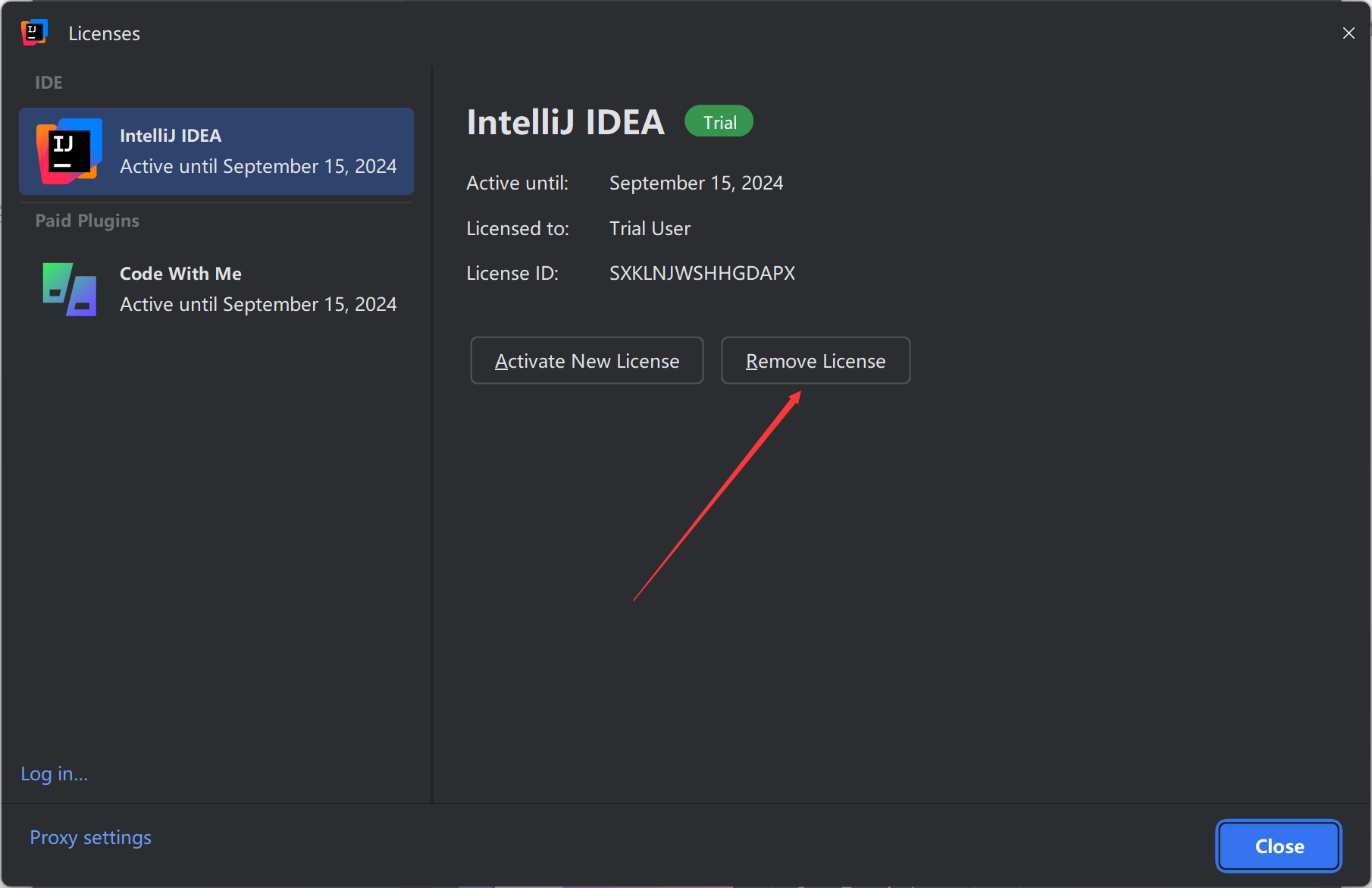This screenshot has height=888, width=1372.
Task: Click the 'IDE' section header
Action: click(49, 83)
